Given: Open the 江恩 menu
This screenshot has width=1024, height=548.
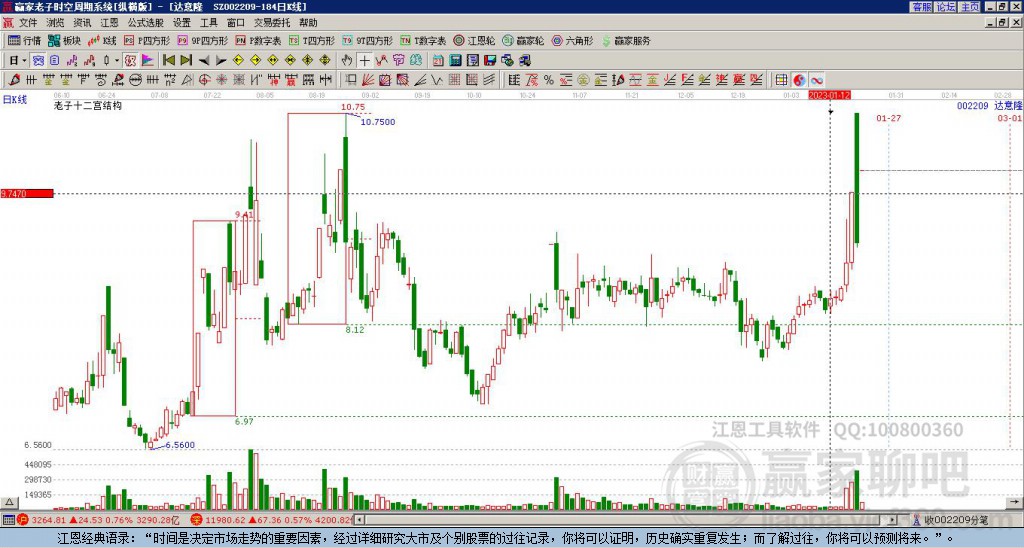Looking at the screenshot, I should (109, 23).
